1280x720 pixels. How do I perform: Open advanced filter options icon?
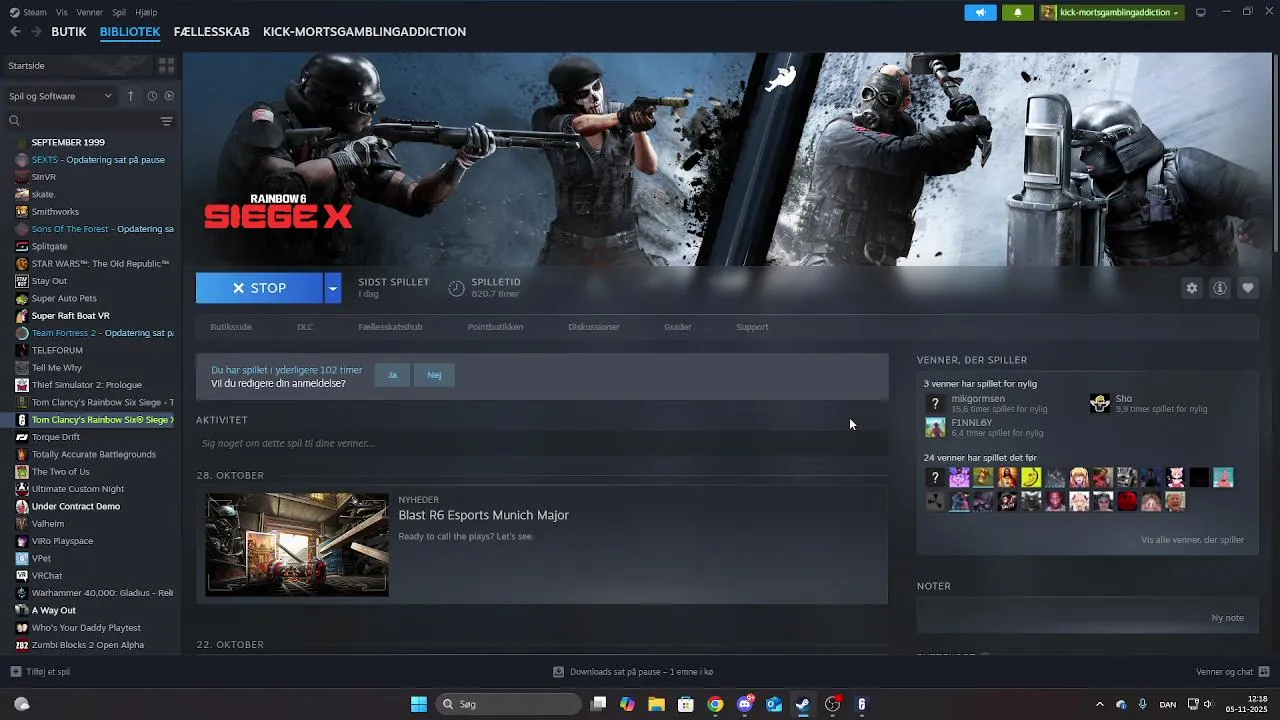[x=166, y=121]
